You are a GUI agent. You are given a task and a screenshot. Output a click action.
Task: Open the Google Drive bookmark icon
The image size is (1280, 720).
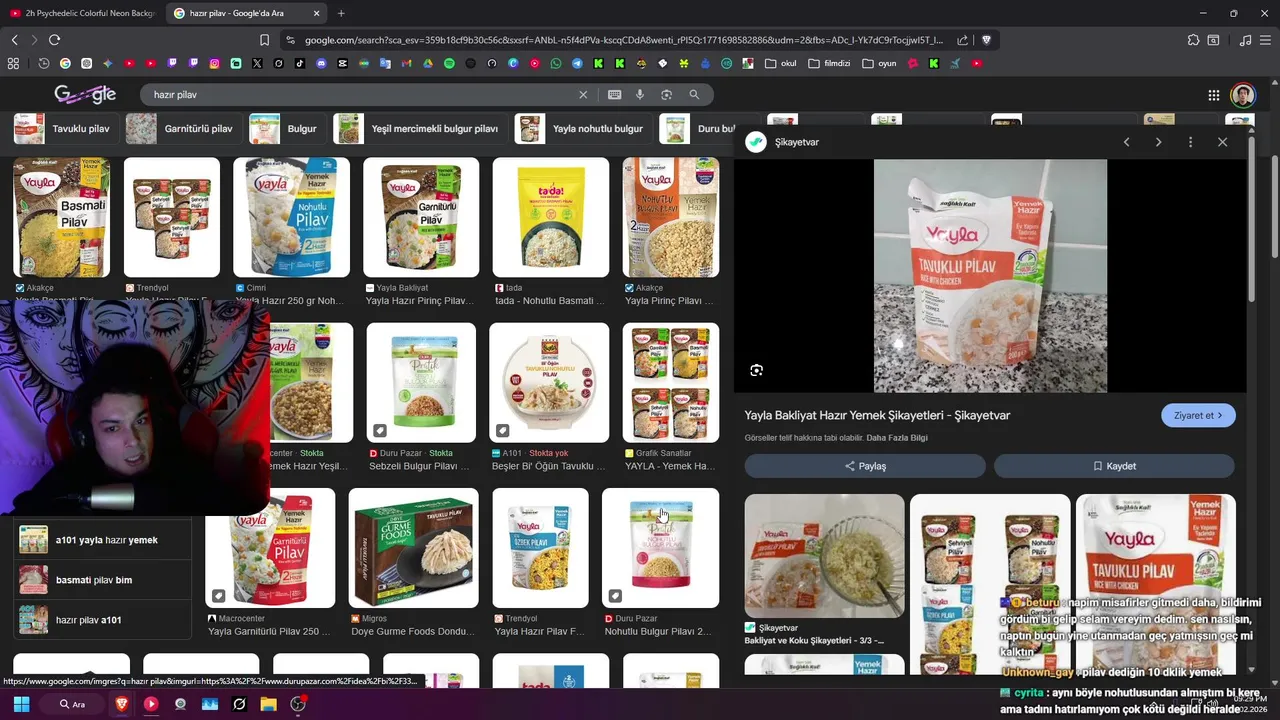[x=427, y=63]
